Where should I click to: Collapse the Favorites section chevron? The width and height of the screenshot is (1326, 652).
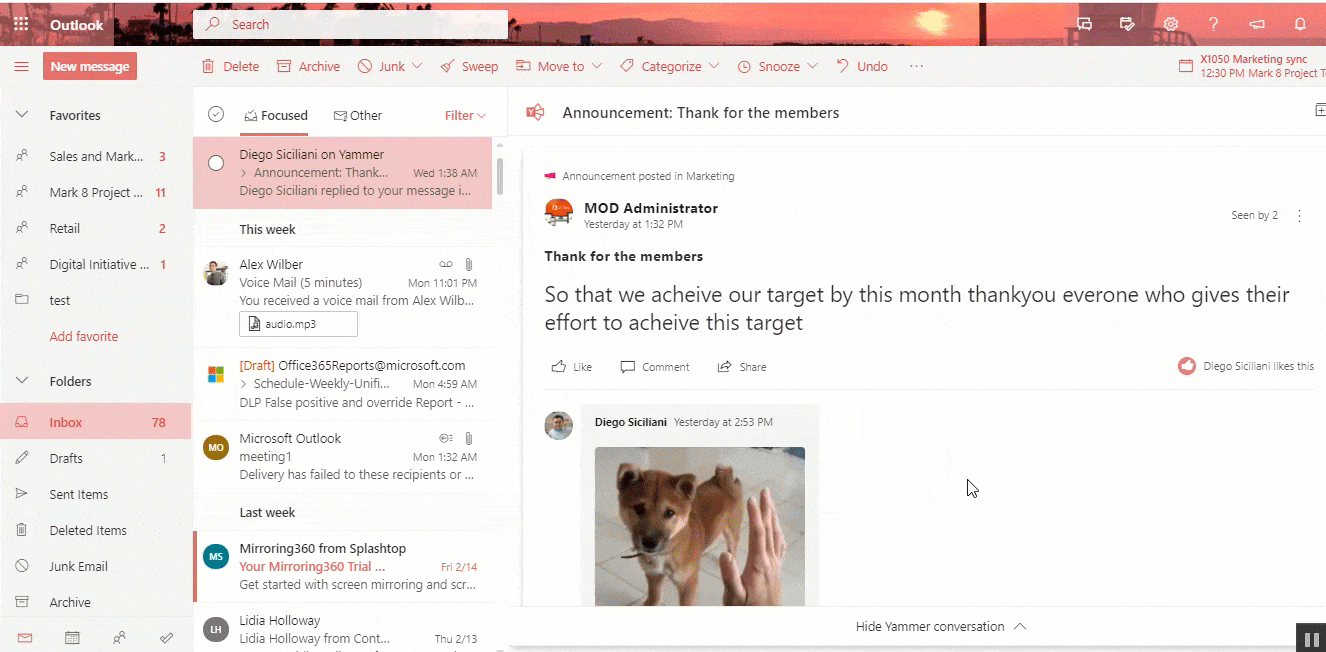21,115
